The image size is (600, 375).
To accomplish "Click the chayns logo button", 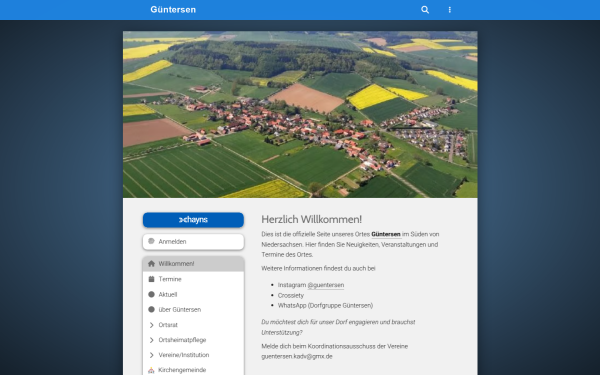I will pyautogui.click(x=193, y=220).
